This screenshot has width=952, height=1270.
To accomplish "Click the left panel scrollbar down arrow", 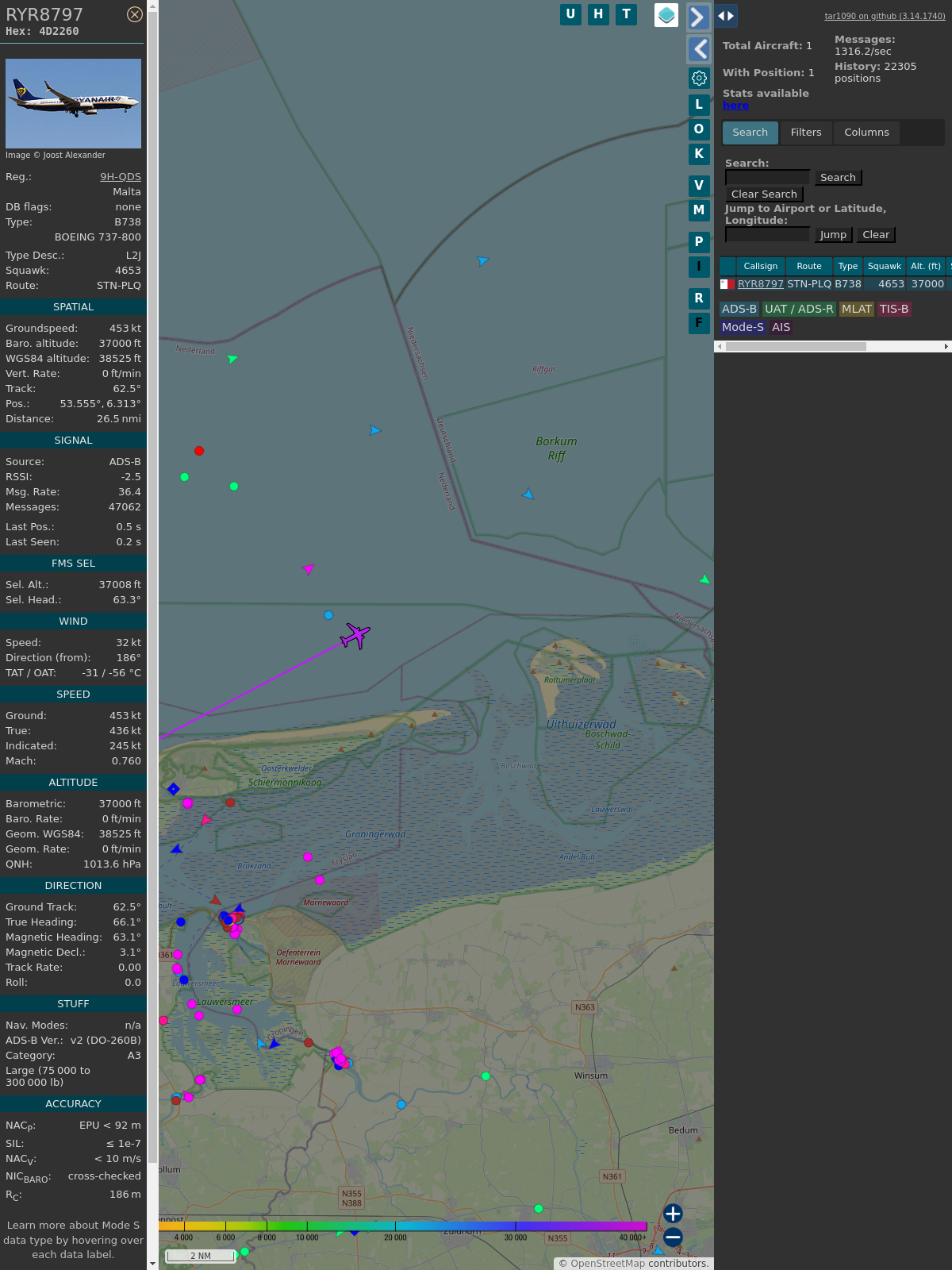I will point(152,1263).
